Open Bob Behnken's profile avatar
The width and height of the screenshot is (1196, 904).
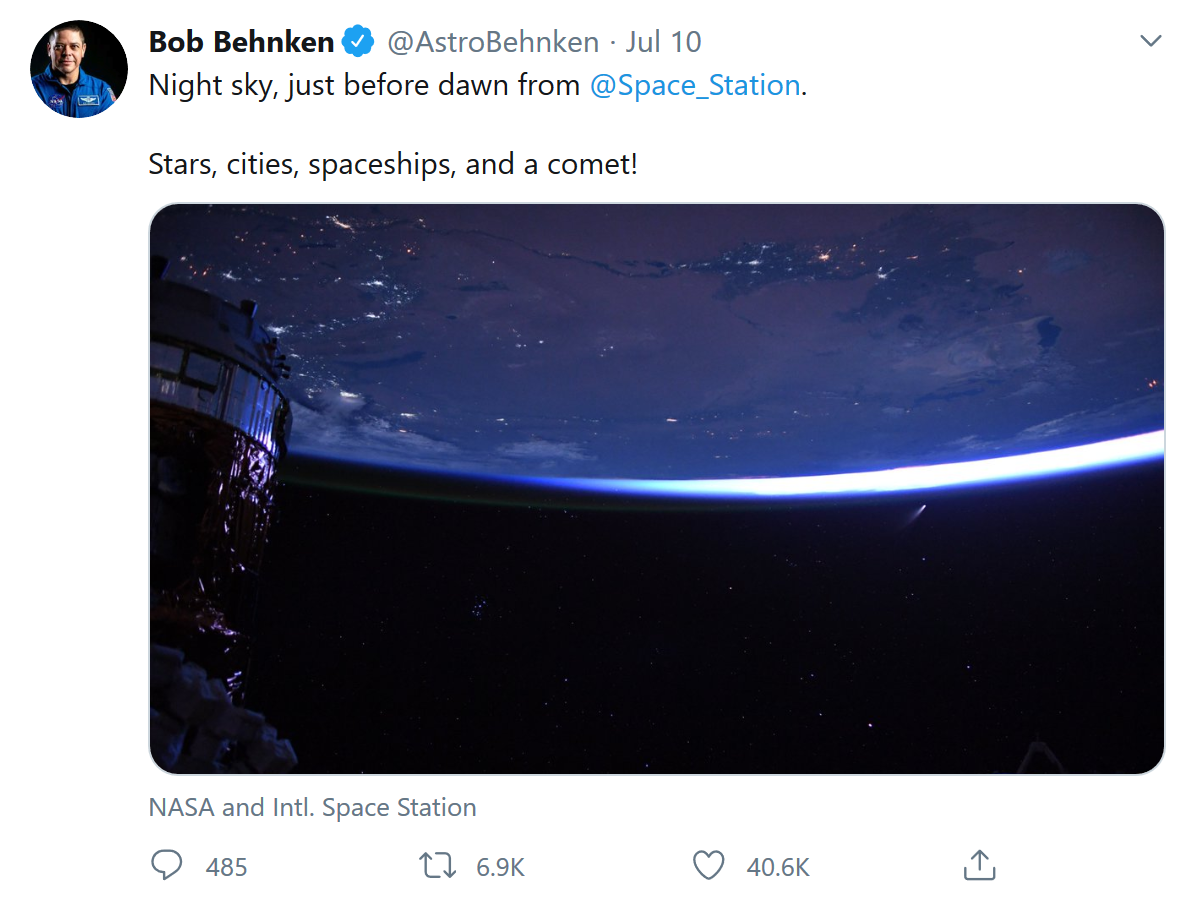[x=79, y=69]
